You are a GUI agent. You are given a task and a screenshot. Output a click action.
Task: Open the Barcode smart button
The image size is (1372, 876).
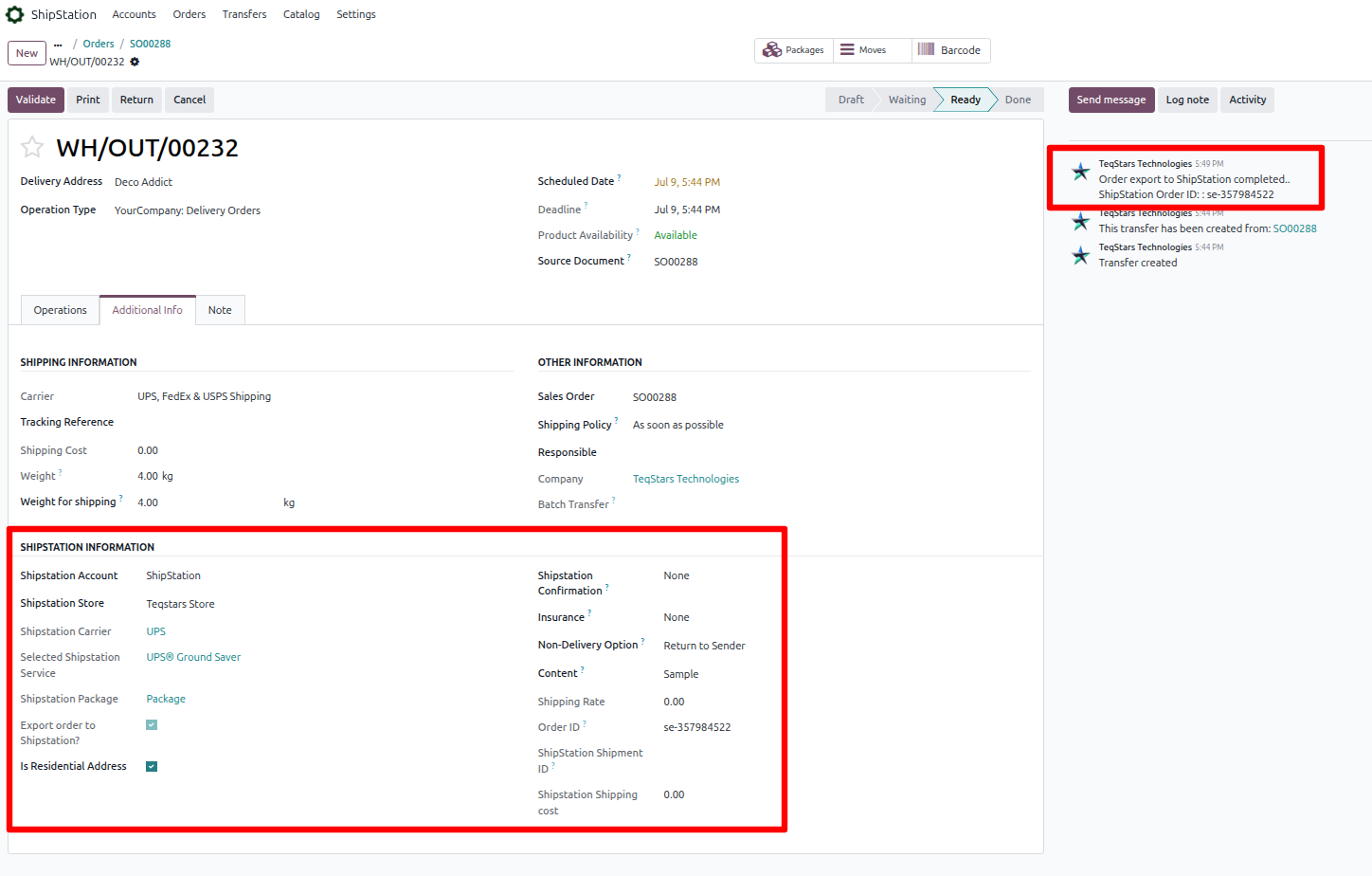(950, 50)
